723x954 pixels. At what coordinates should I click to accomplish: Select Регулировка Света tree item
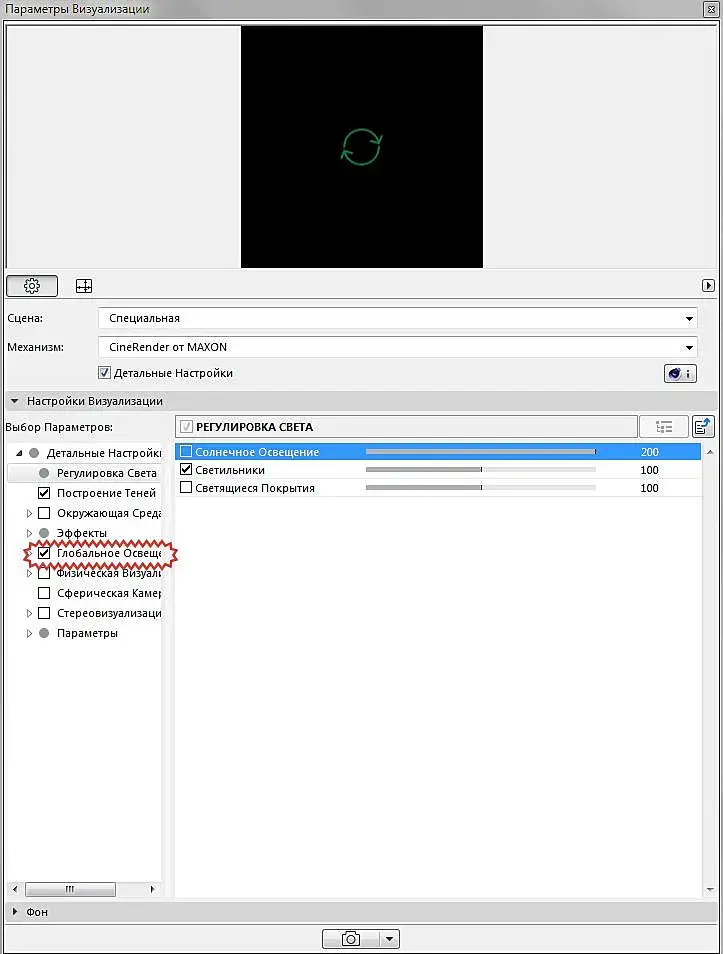(x=107, y=473)
